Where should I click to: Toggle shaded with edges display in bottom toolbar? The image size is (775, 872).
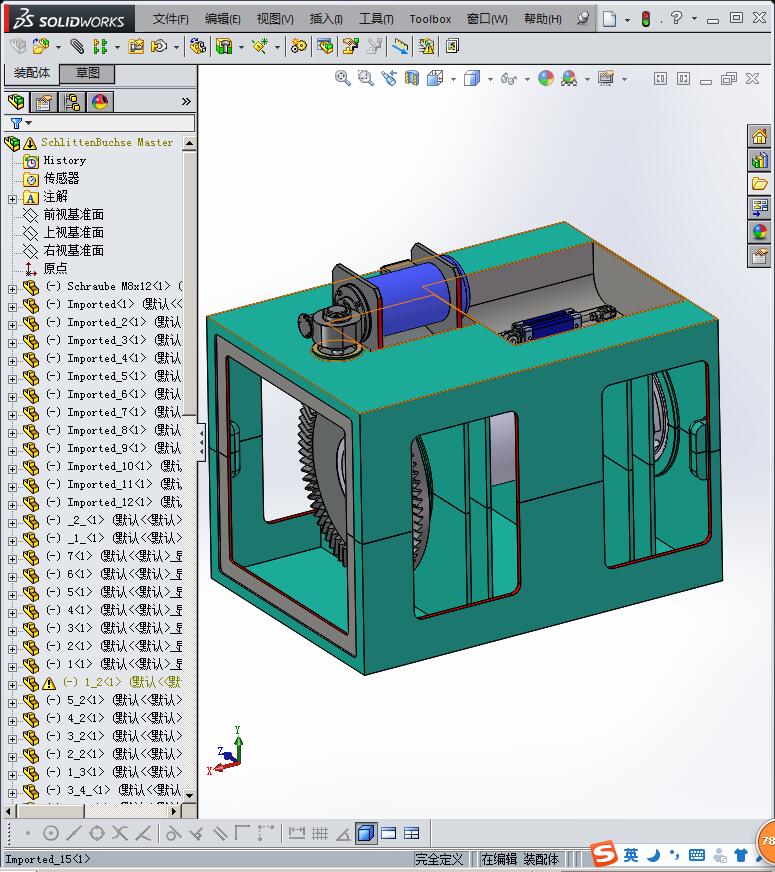366,833
